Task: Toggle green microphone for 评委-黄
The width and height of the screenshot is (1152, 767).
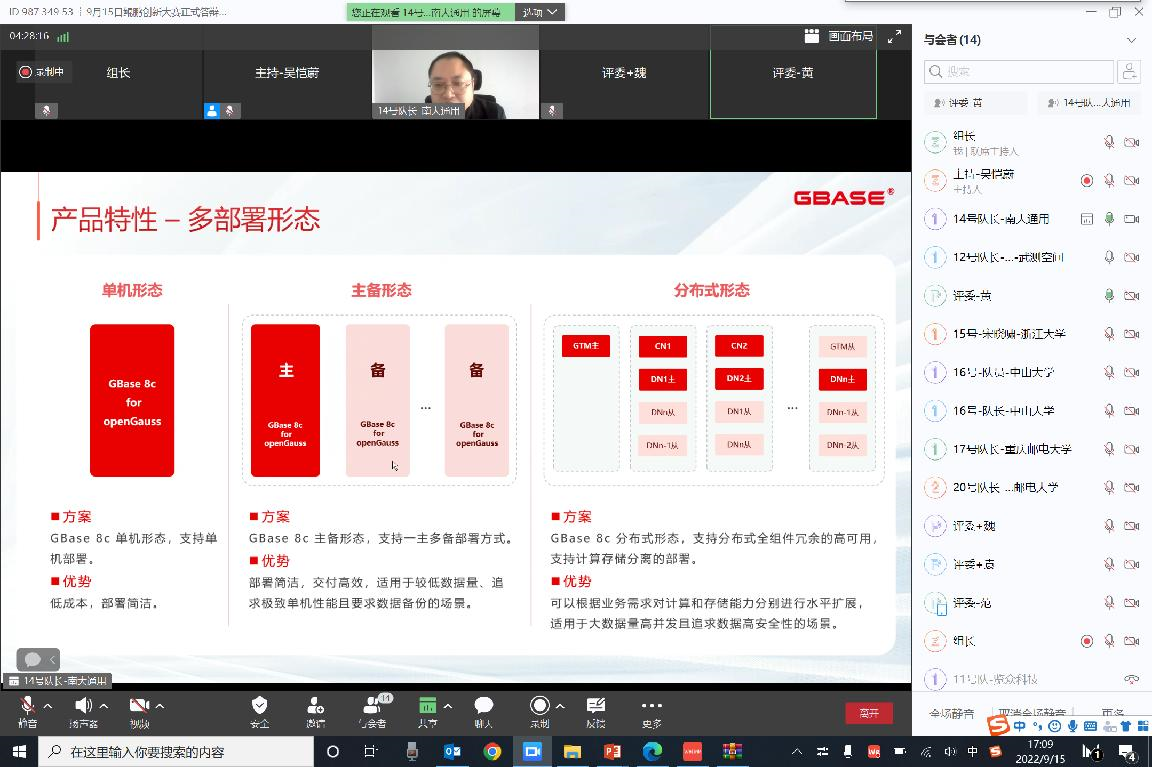Action: coord(1109,295)
